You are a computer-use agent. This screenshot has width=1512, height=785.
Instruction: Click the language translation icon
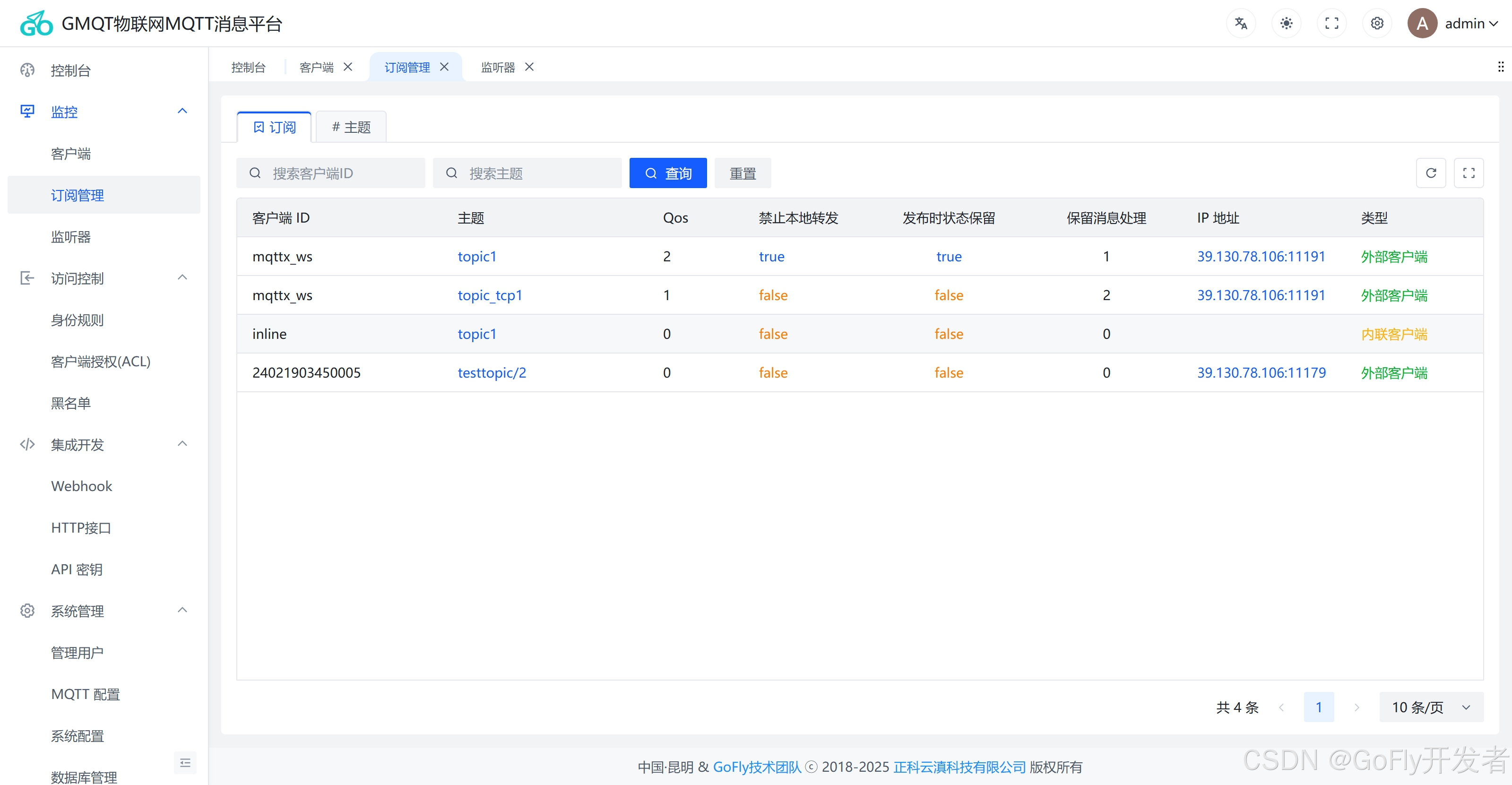pyautogui.click(x=1240, y=24)
